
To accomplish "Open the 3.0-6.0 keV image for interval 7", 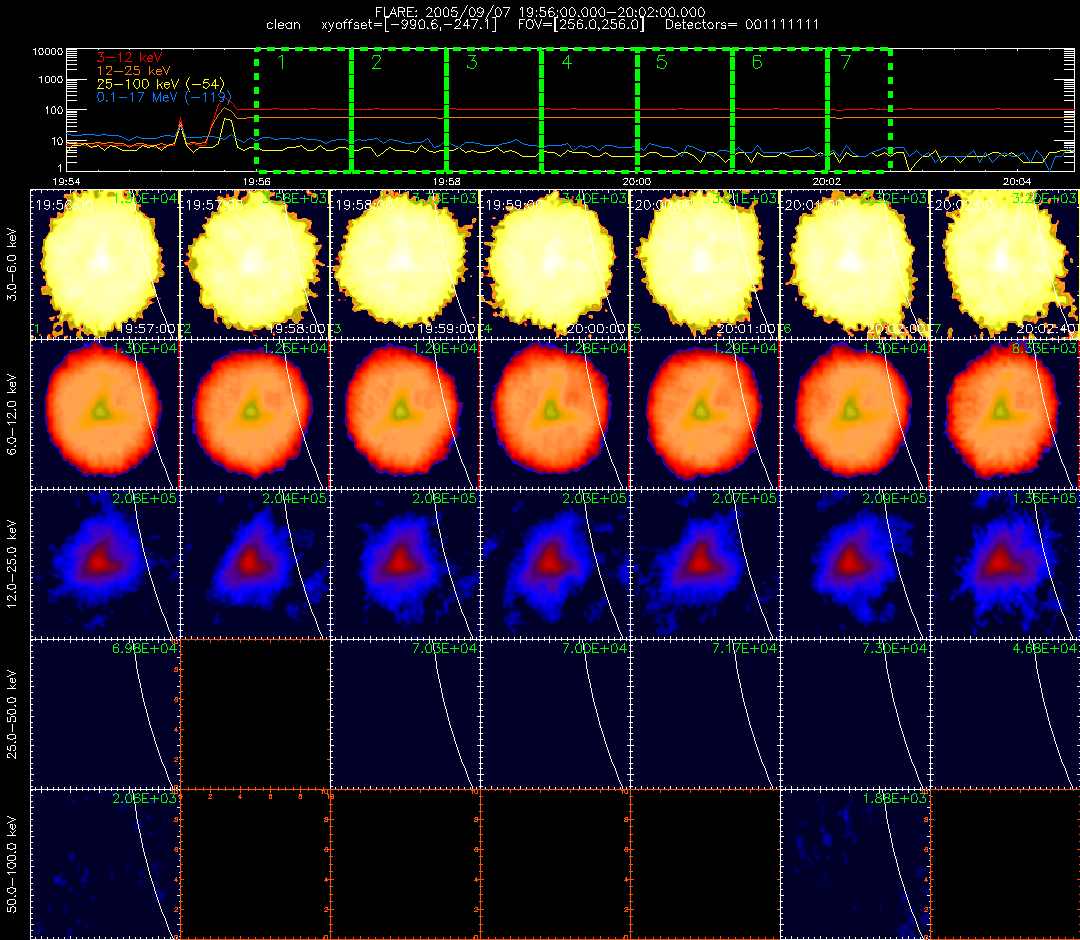I will tap(1005, 264).
